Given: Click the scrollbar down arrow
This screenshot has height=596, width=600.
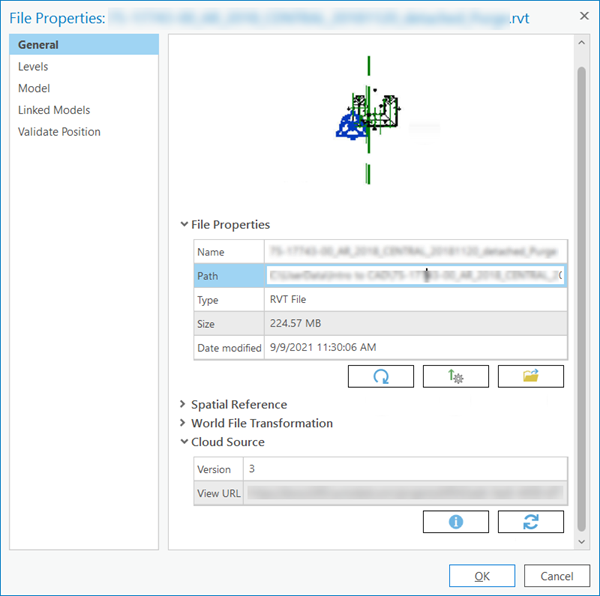Looking at the screenshot, I should coord(582,542).
